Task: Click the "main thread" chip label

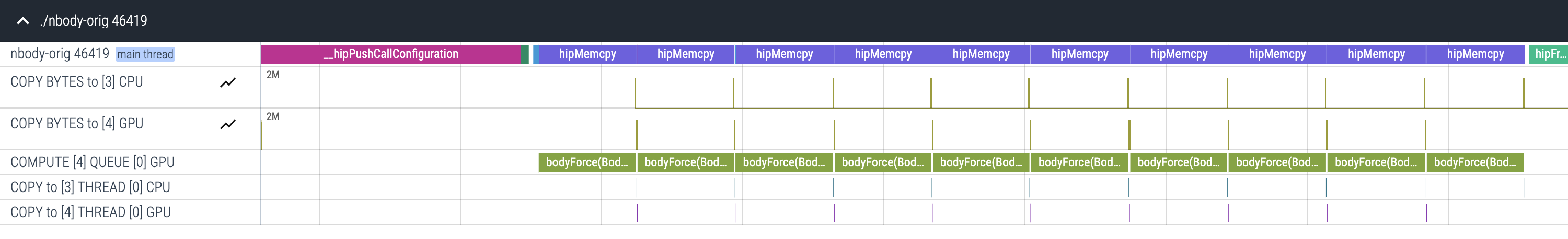Action: point(145,55)
